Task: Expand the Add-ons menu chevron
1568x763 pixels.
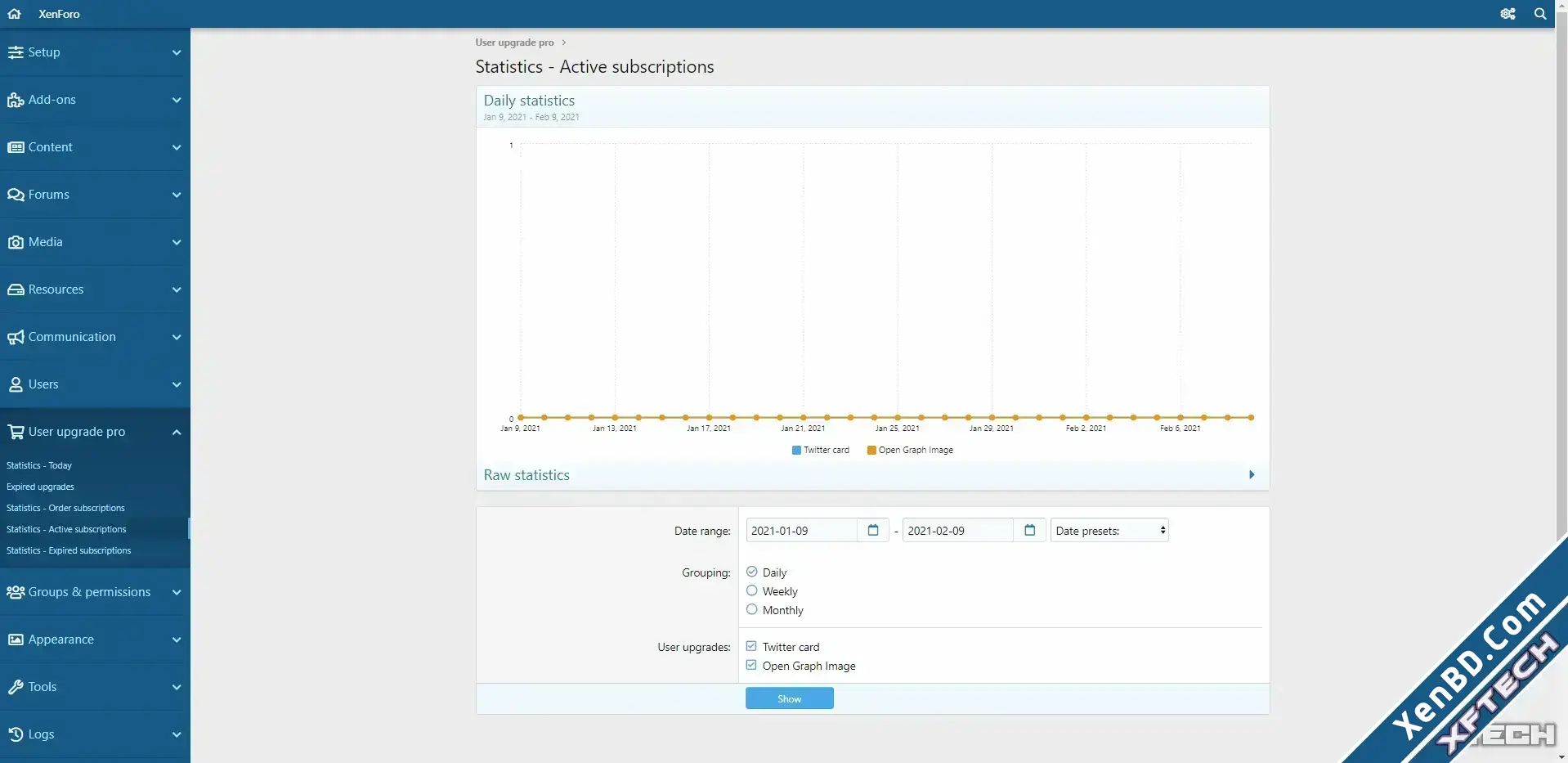Action: pos(177,100)
